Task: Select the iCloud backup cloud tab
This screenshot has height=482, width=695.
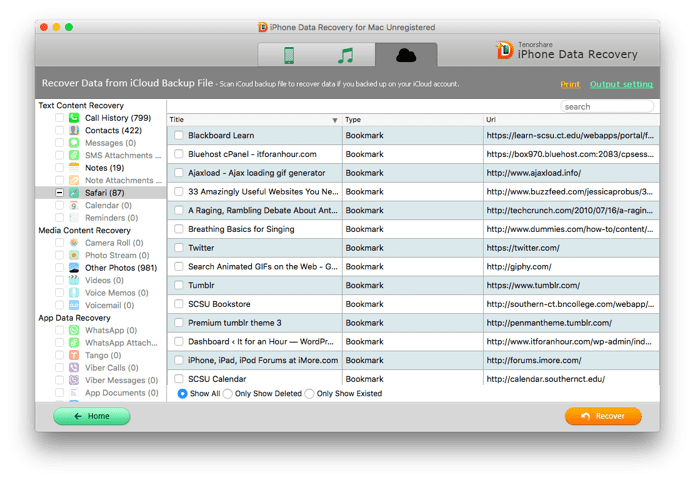Action: click(x=406, y=55)
